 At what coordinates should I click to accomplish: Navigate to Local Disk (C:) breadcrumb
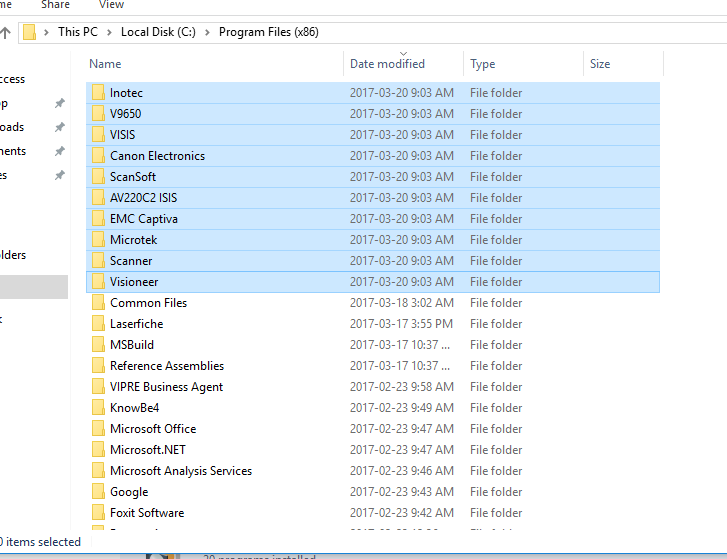click(x=157, y=32)
